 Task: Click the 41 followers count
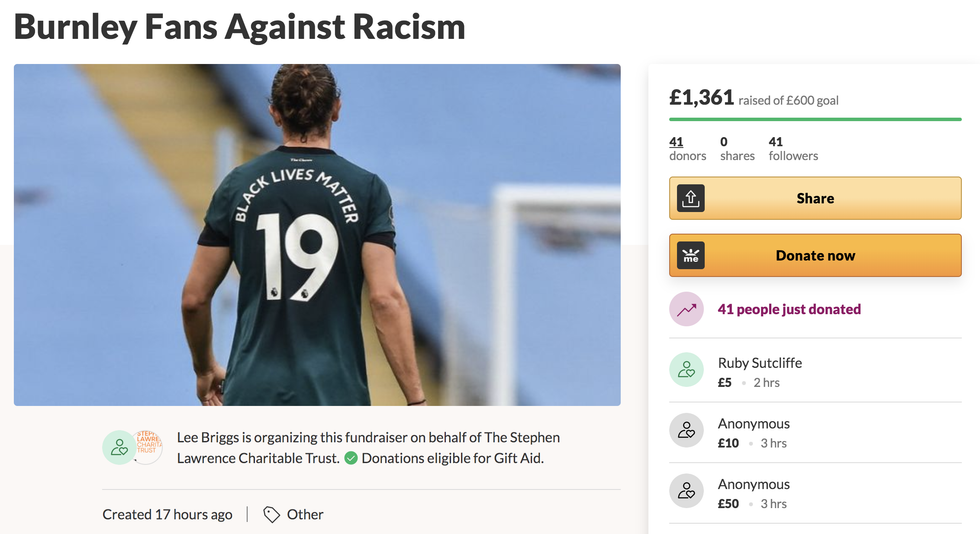coord(792,148)
